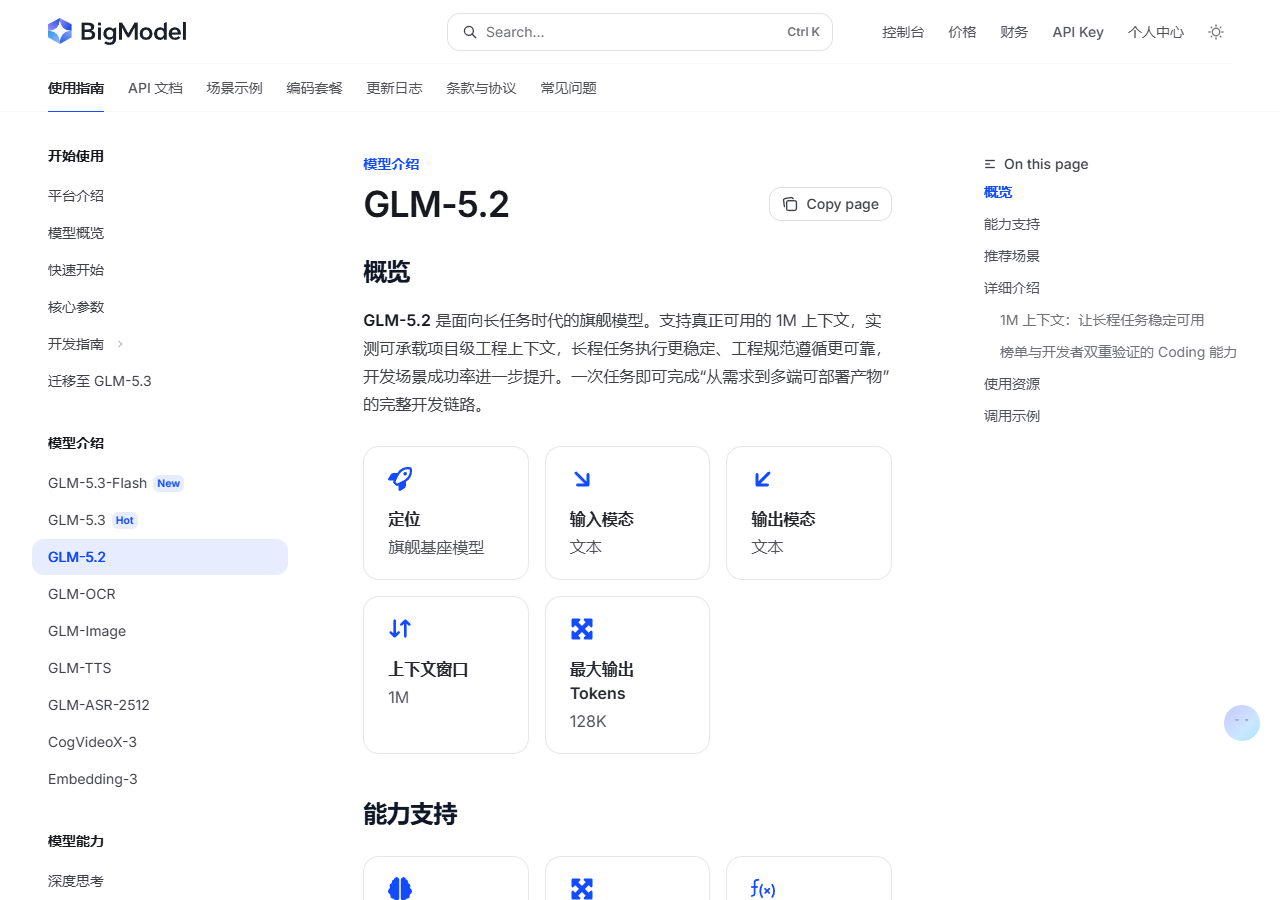Open the 财务 link
Viewport: 1280px width, 900px height.
(x=1014, y=32)
